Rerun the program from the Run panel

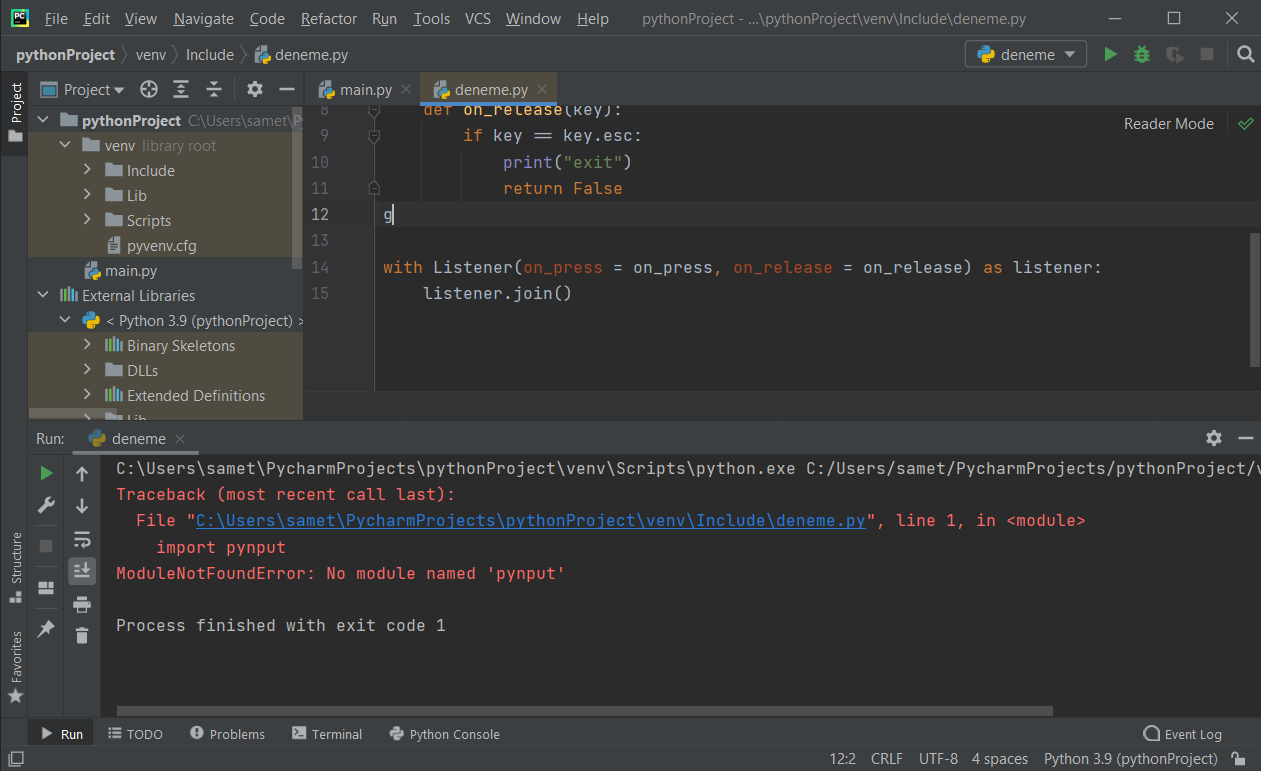tap(45, 472)
